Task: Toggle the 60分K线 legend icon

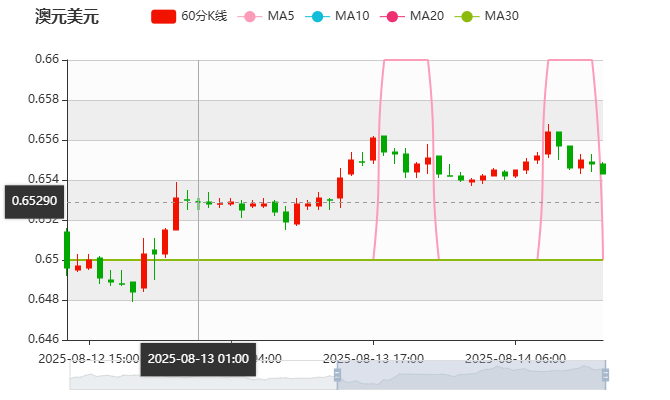Action: click(x=163, y=17)
